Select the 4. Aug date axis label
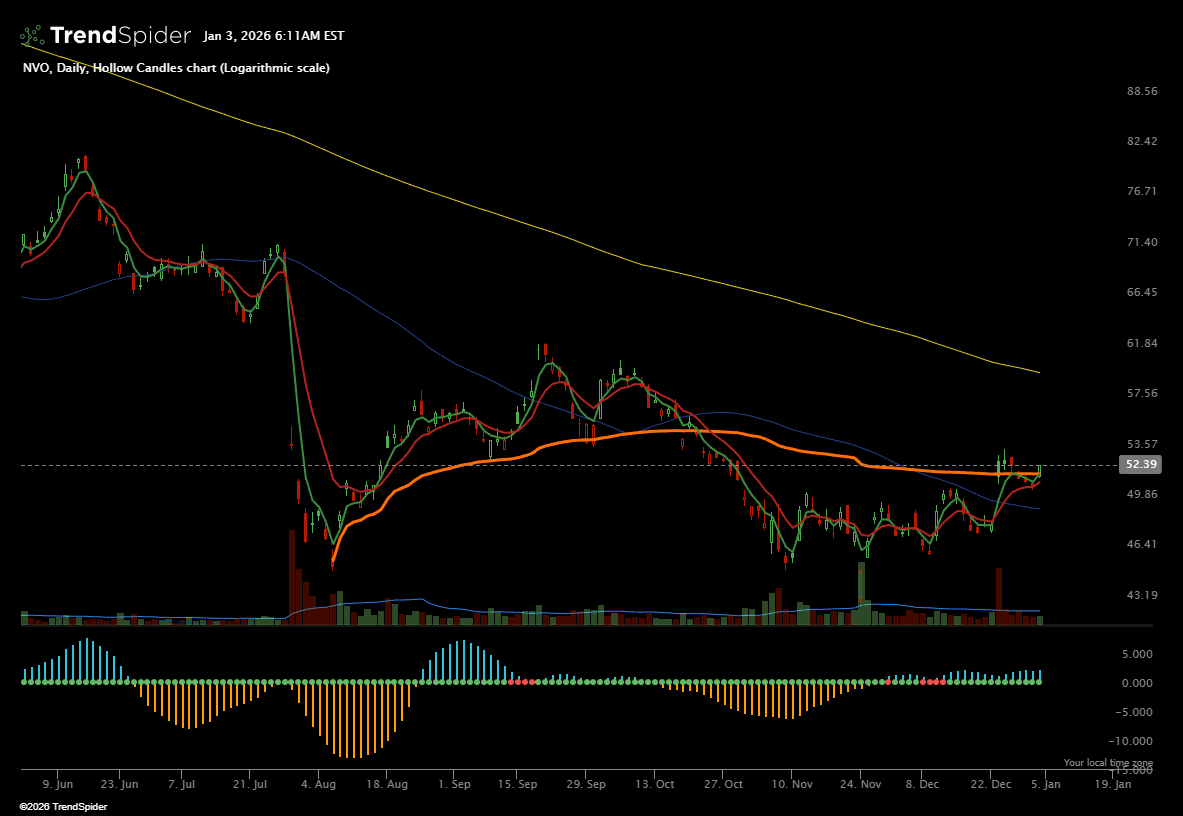 [317, 785]
